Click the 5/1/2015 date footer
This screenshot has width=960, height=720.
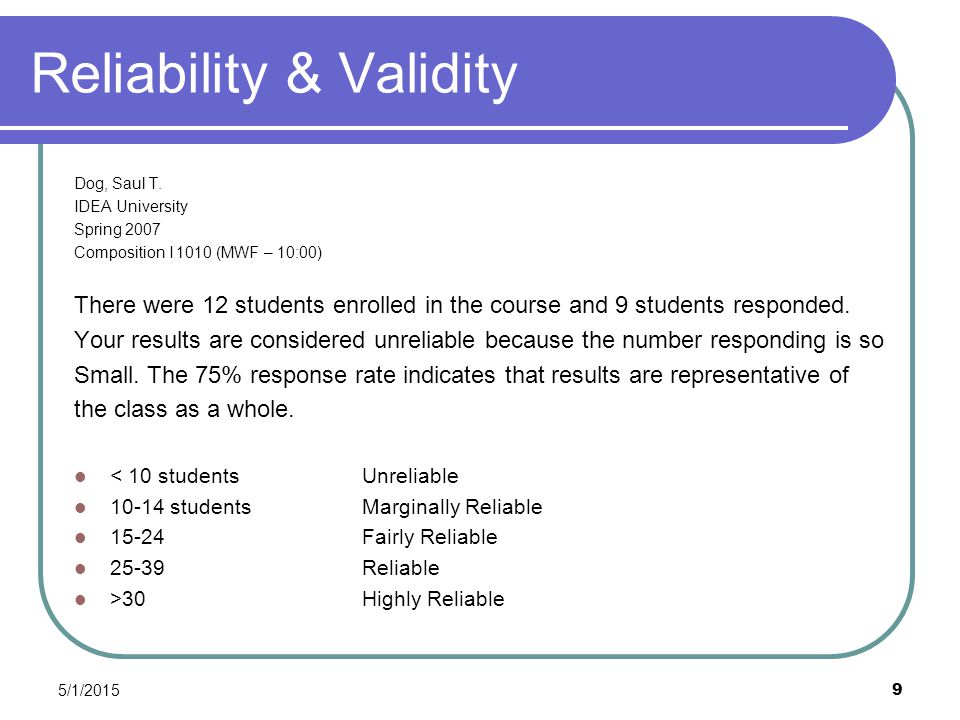coord(89,691)
